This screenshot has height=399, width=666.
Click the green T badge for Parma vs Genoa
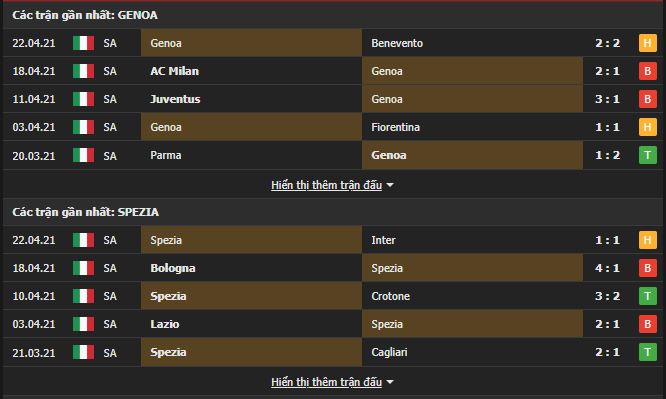[647, 155]
